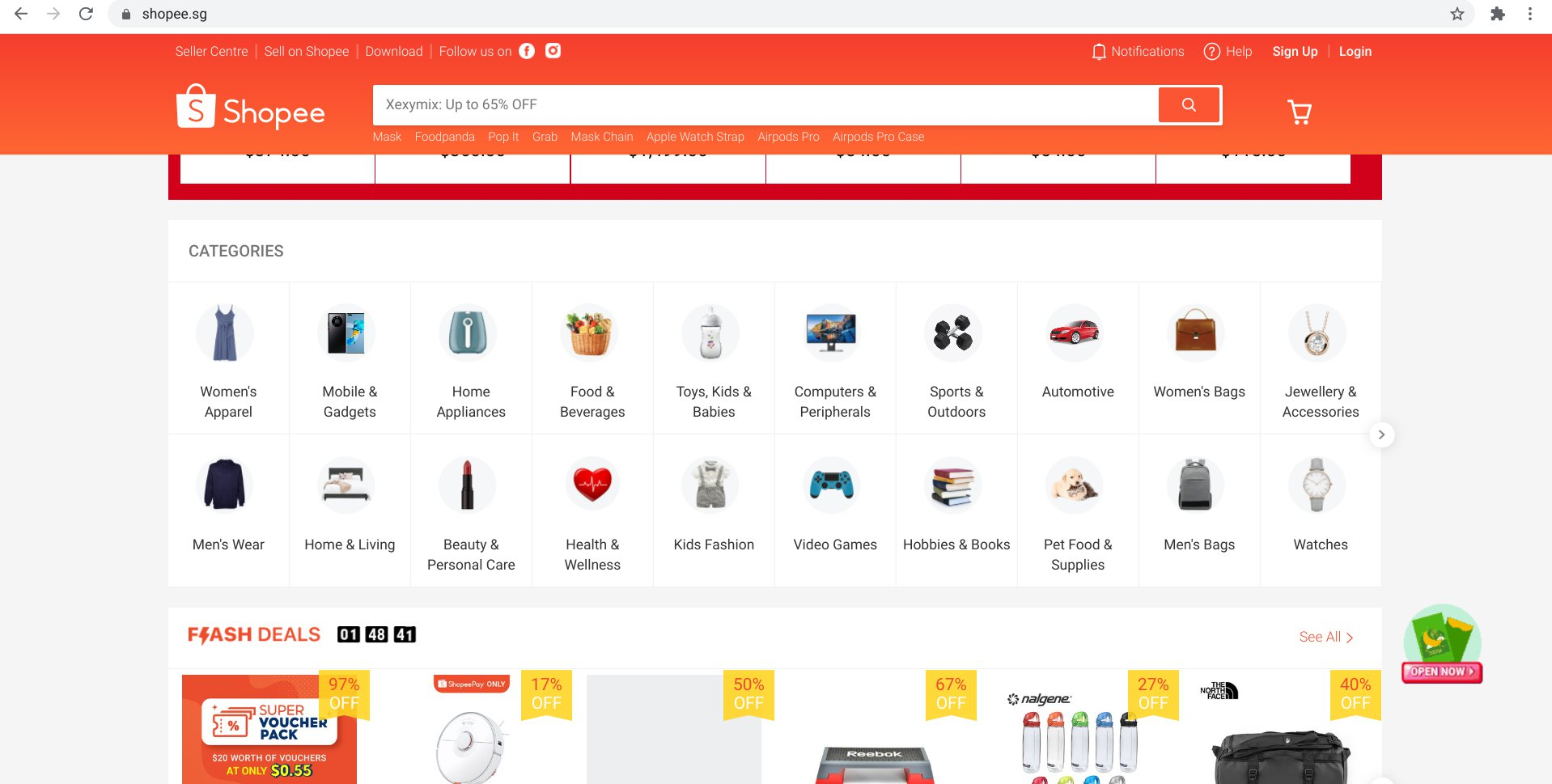Open the shopping cart

click(x=1298, y=112)
